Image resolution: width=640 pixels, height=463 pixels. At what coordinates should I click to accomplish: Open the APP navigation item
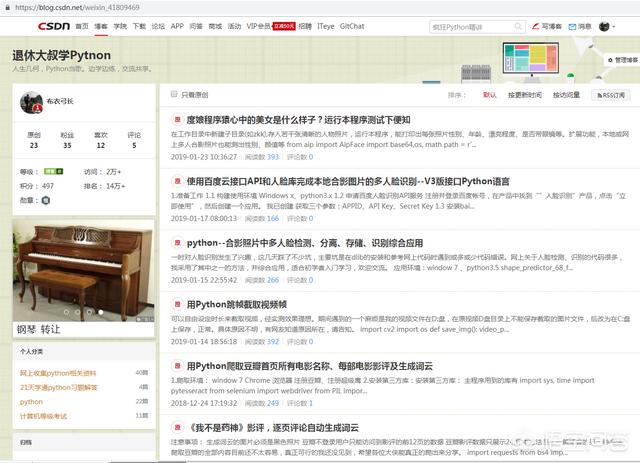pyautogui.click(x=177, y=26)
